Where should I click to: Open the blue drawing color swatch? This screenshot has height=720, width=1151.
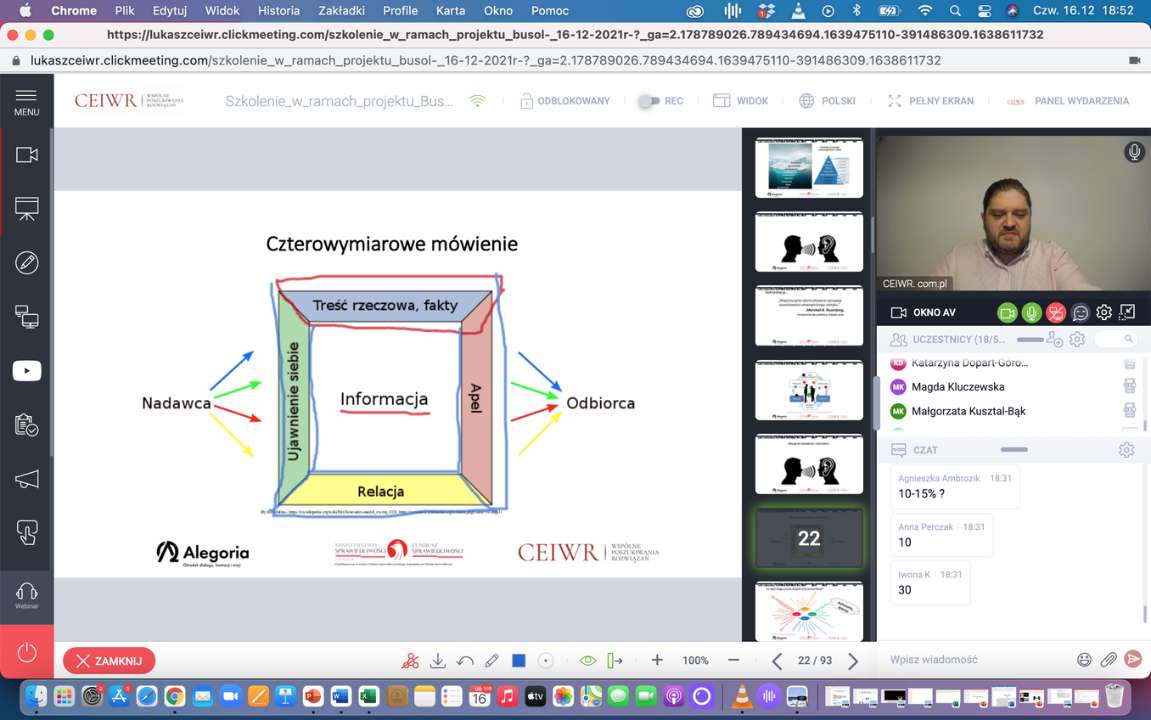[x=519, y=661]
